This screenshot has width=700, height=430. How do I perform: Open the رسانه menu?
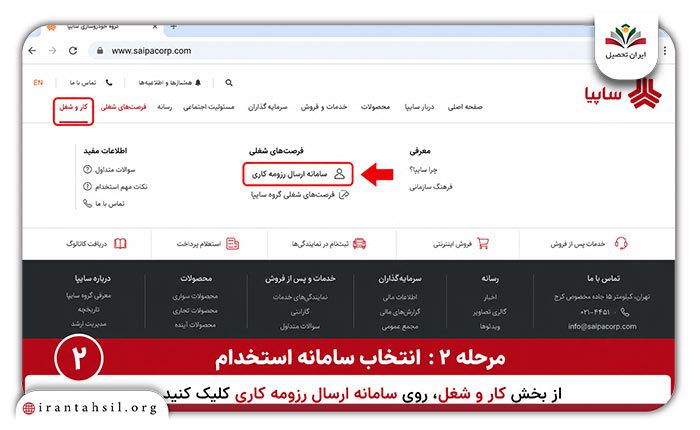pyautogui.click(x=164, y=107)
